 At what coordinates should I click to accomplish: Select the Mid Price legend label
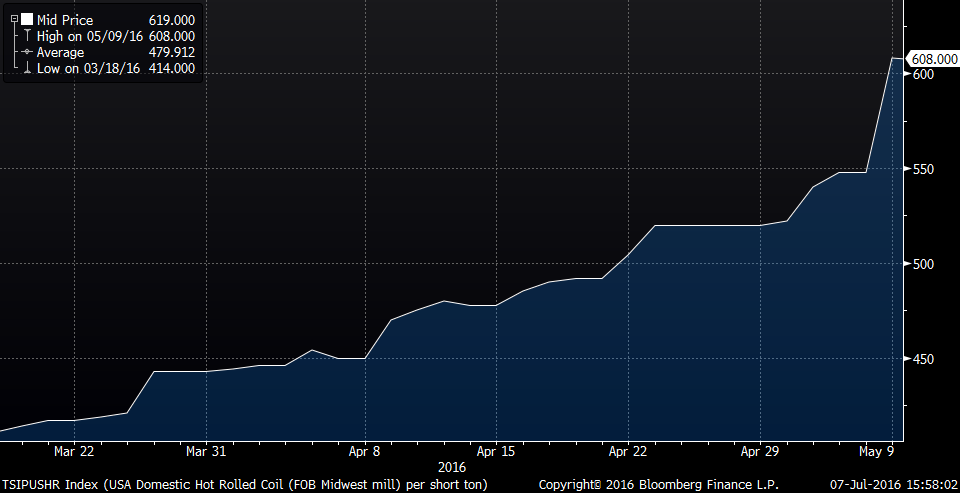tap(65, 20)
